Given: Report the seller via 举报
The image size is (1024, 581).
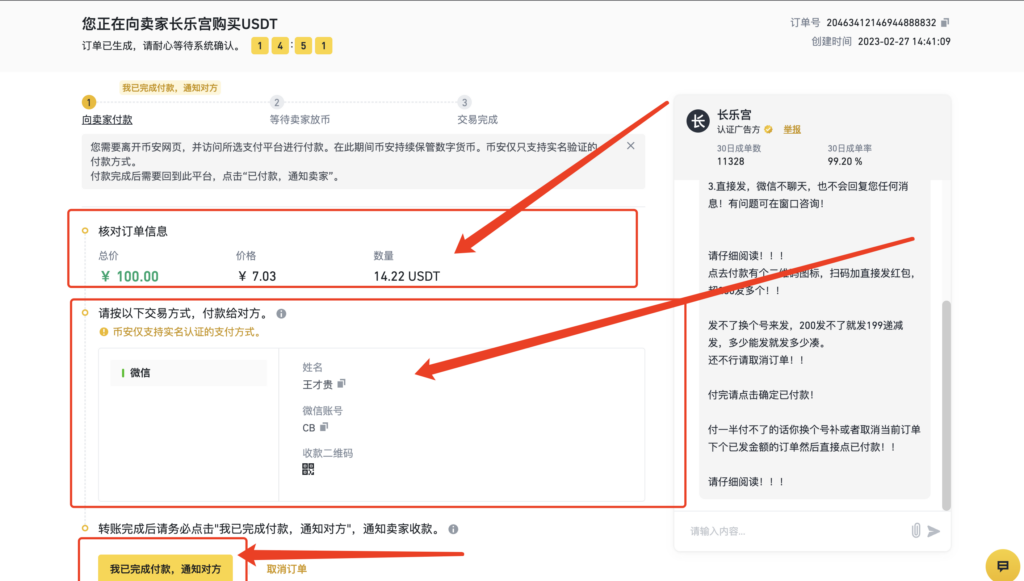Looking at the screenshot, I should click(792, 129).
